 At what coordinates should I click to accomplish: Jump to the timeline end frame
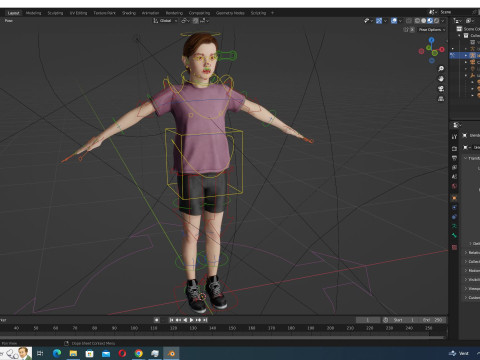pos(205,320)
